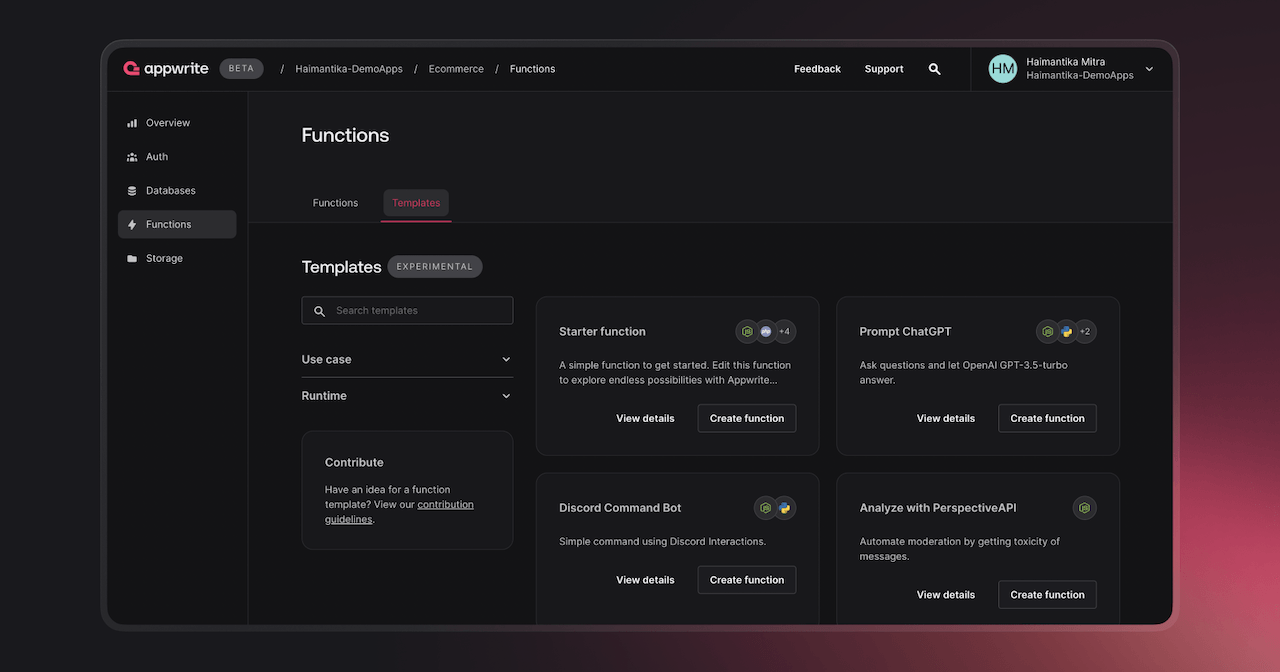The image size is (1280, 672).
Task: Click the Databases stack icon in sidebar
Action: (x=132, y=191)
